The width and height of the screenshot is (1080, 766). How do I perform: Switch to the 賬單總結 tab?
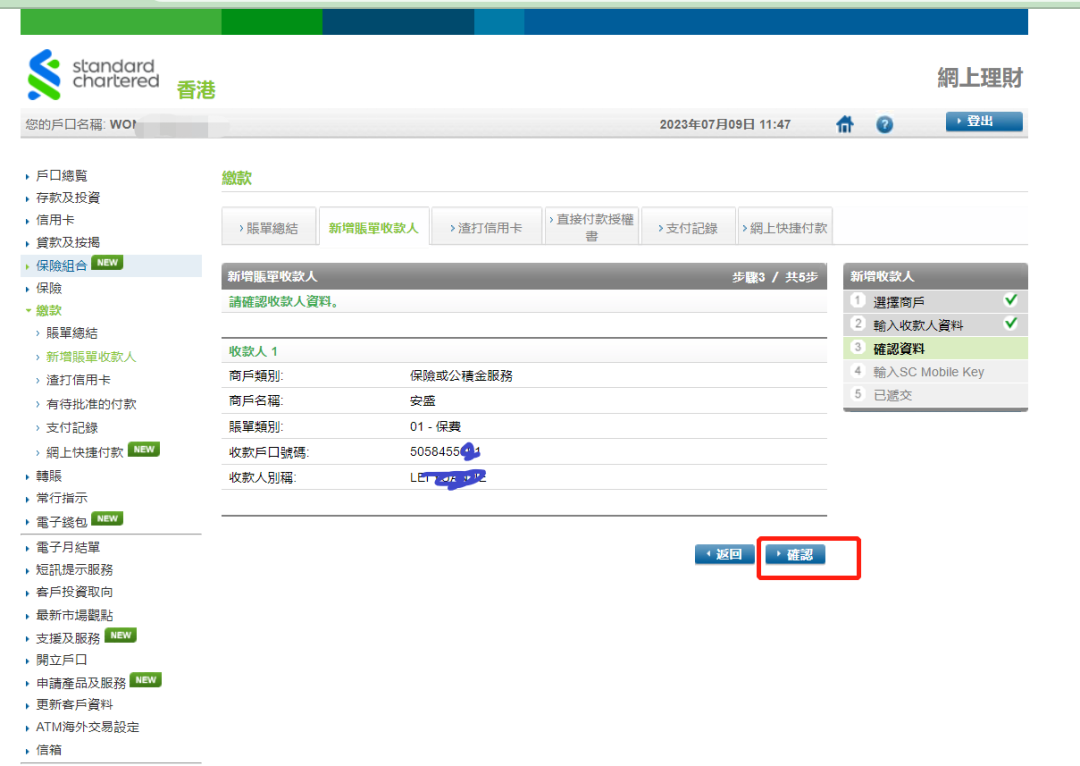pos(268,228)
